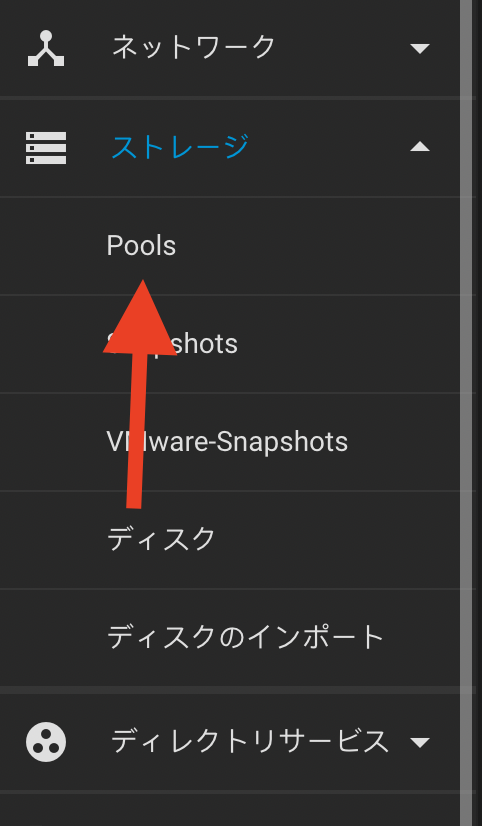This screenshot has height=826, width=482.
Task: Click the sidebar vertical scrollbar
Action: point(466,413)
